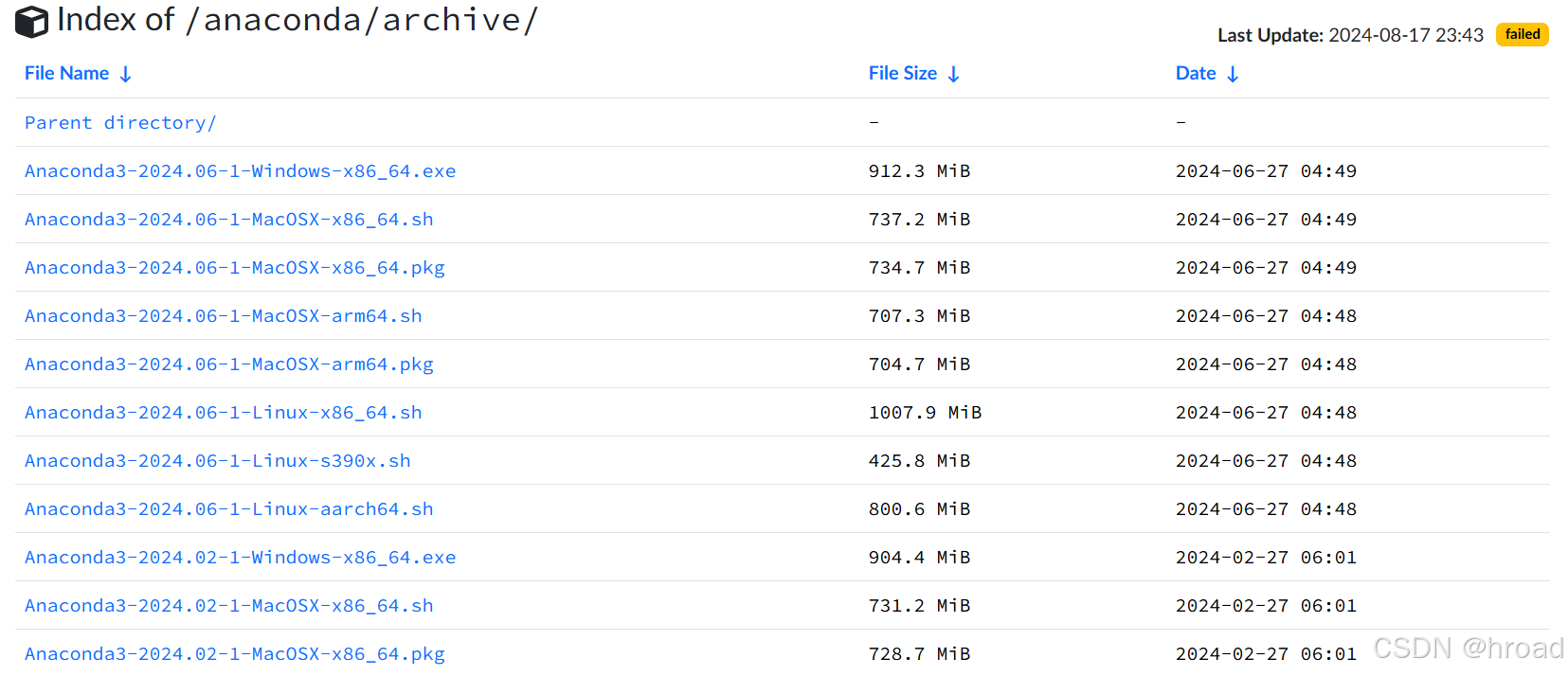Click the File Name column header

(x=66, y=74)
